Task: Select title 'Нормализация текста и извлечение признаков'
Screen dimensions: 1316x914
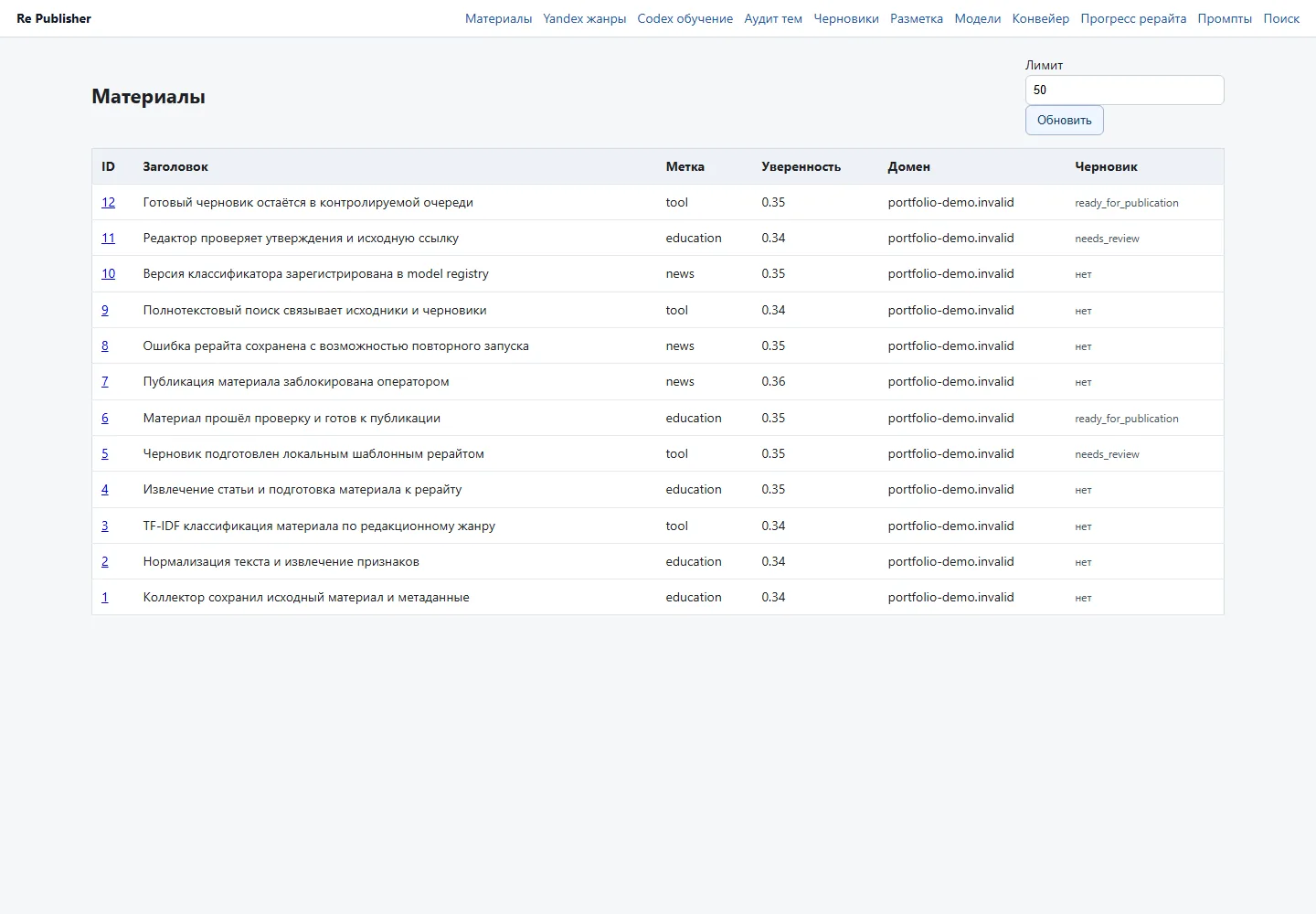Action: 281,561
